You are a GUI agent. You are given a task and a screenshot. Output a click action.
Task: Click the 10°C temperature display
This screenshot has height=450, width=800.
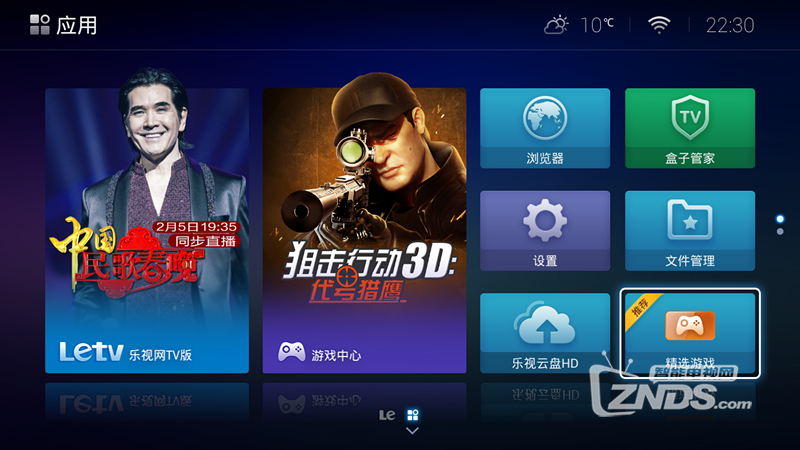[597, 25]
